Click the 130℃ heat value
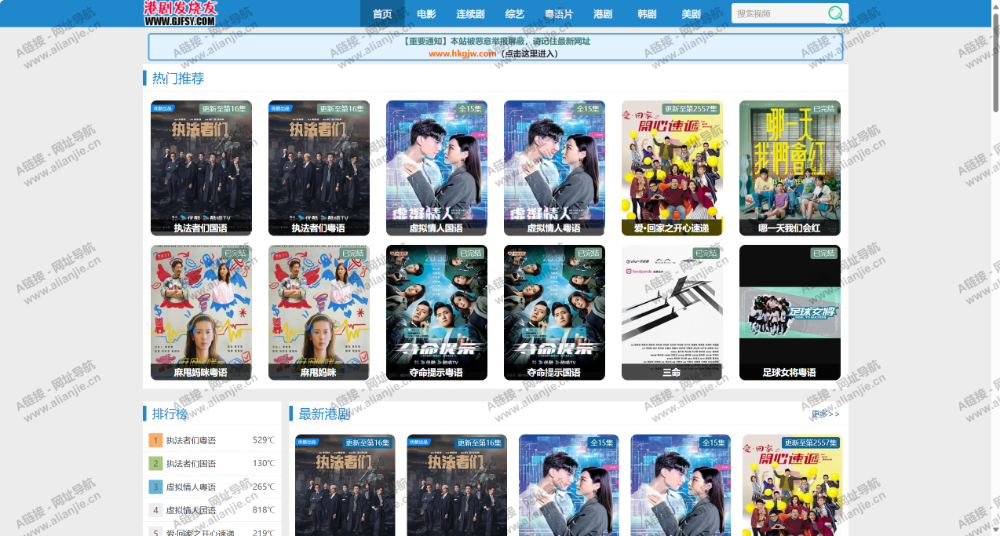 click(x=263, y=463)
